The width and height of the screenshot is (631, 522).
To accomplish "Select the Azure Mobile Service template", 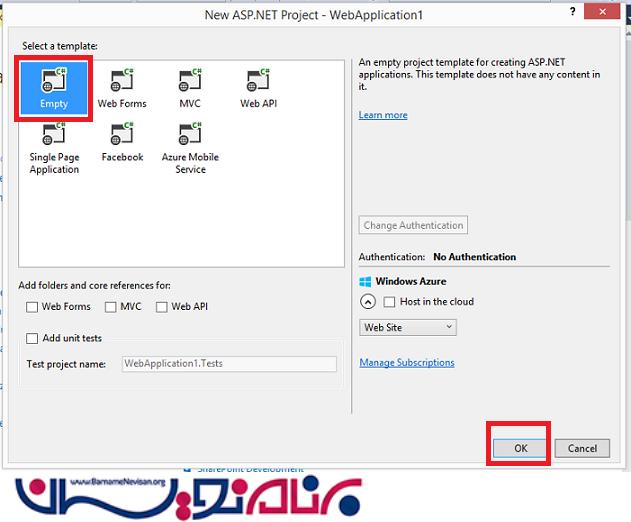I will click(190, 148).
